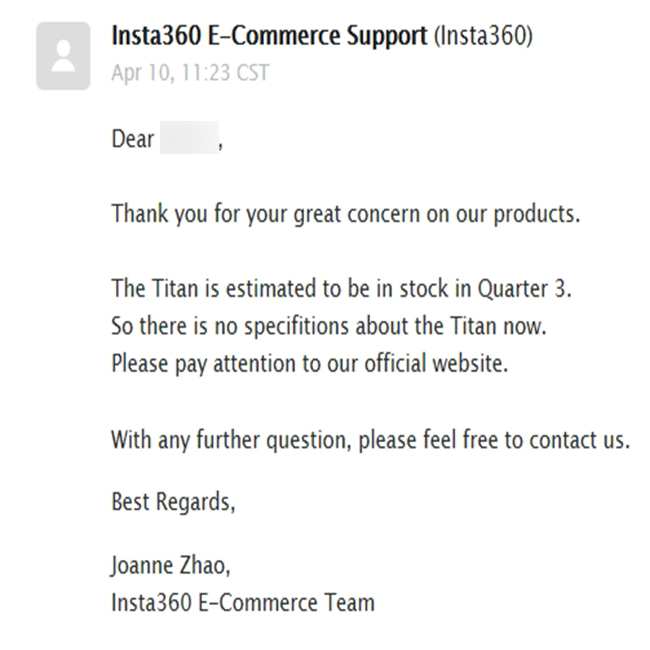Click the redacted recipient name box
The image size is (650, 650).
189,138
